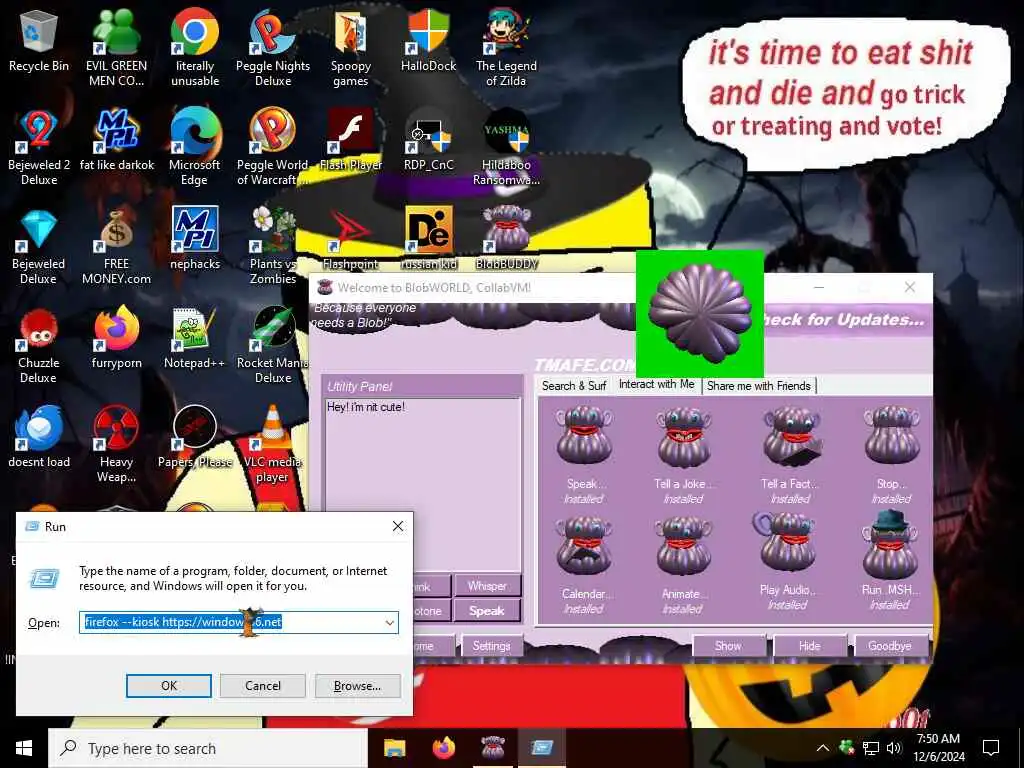This screenshot has height=768, width=1024.
Task: Open Hildaboo Ransomware shortcut
Action: [x=506, y=147]
